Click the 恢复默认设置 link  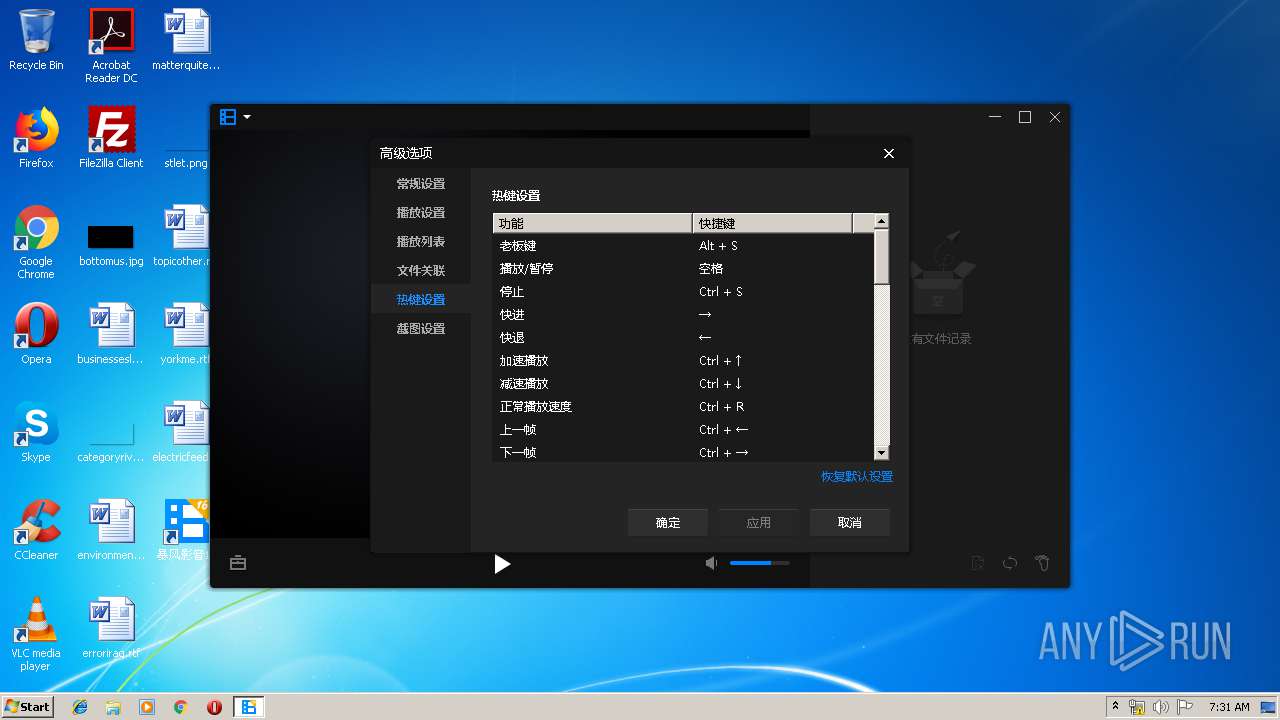point(857,477)
